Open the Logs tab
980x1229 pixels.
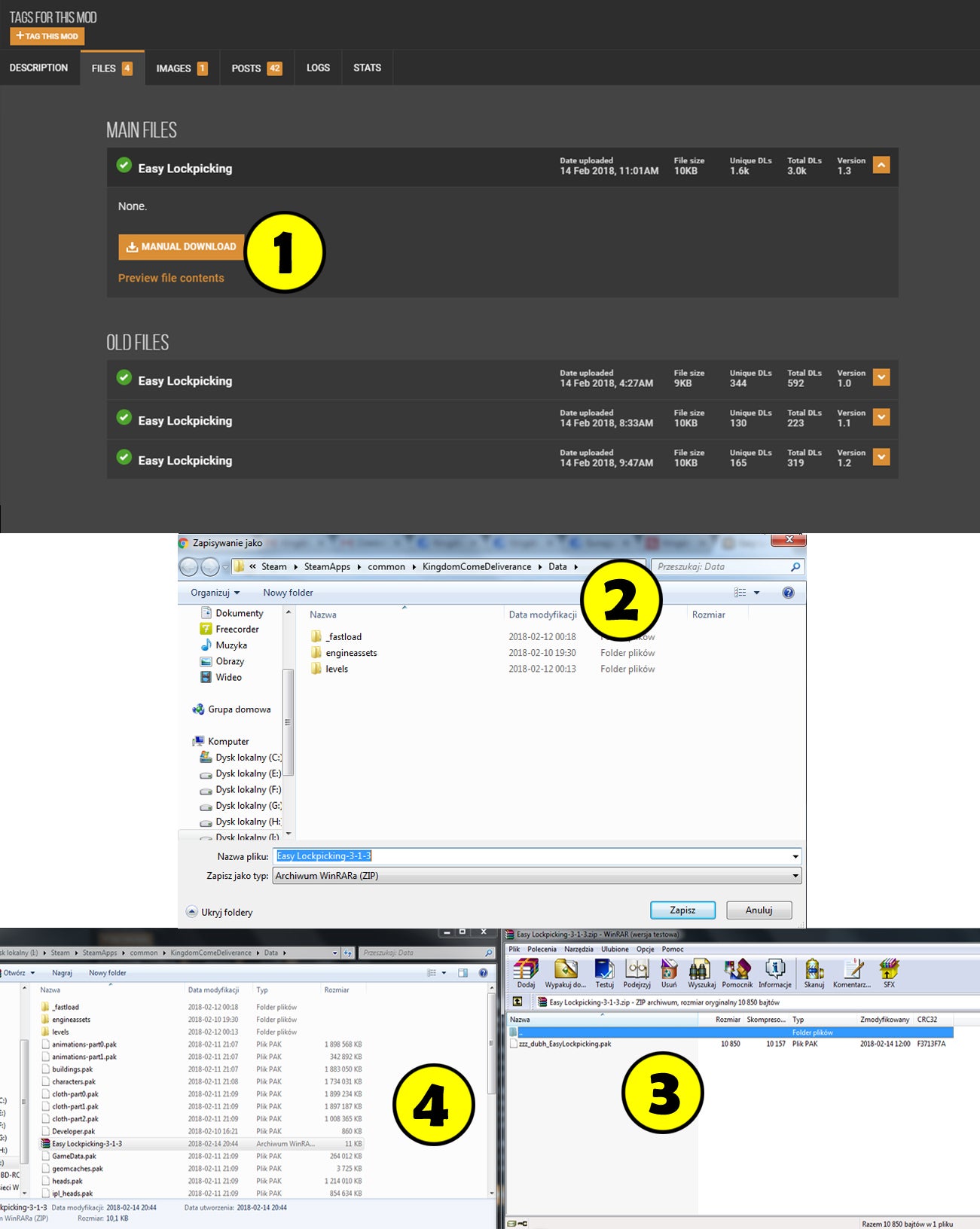tap(318, 68)
